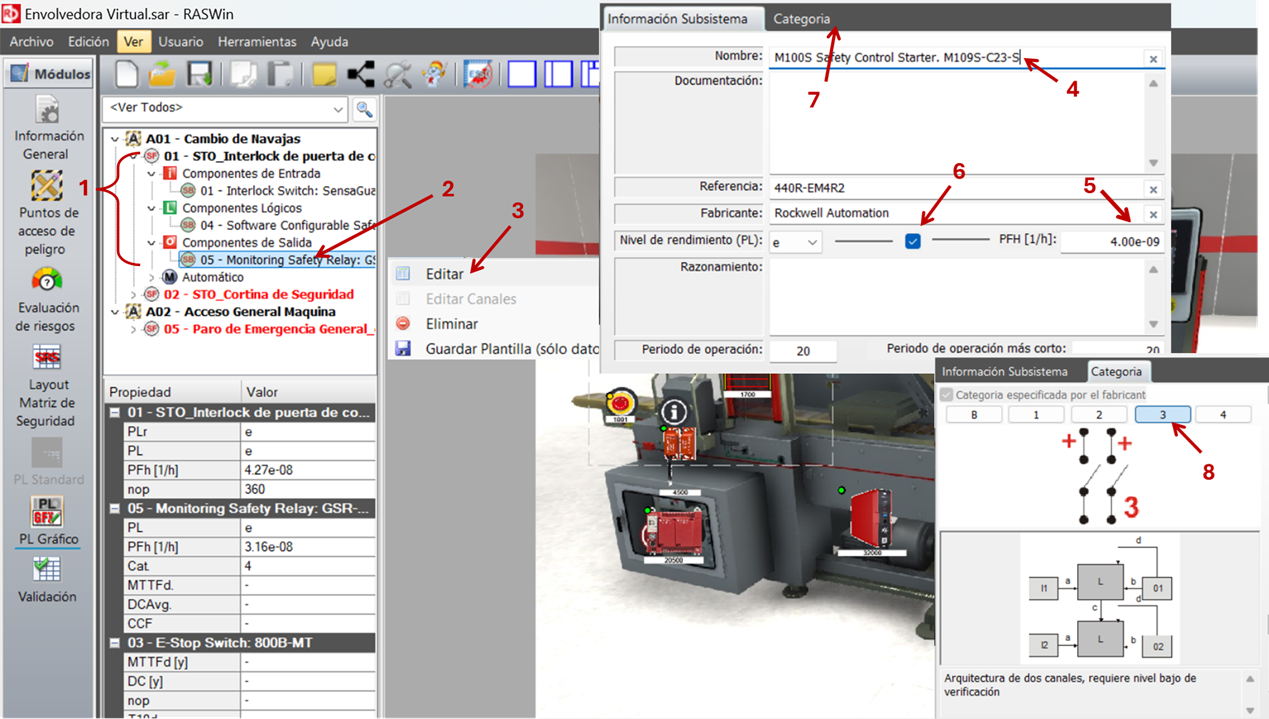Screen dimensions: 1269x719
Task: Collapse A02 - Acceso General Maquina node
Action: pos(116,312)
